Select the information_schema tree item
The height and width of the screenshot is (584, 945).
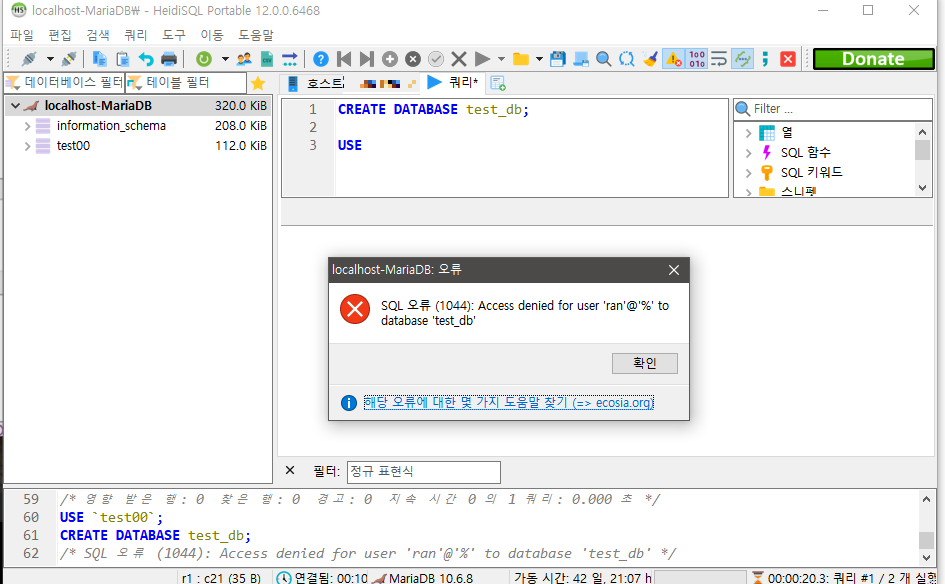[111, 126]
